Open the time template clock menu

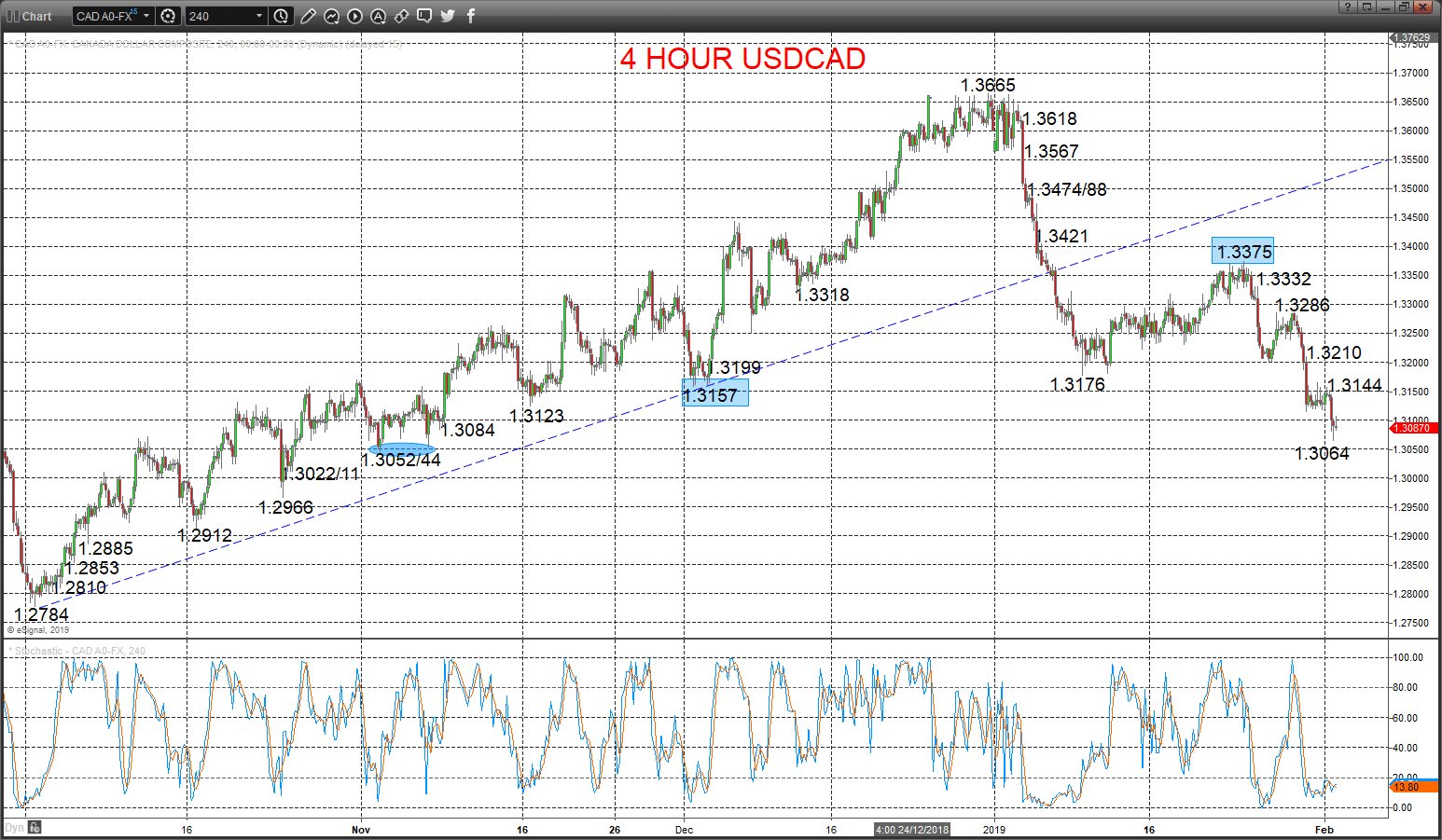(x=282, y=16)
